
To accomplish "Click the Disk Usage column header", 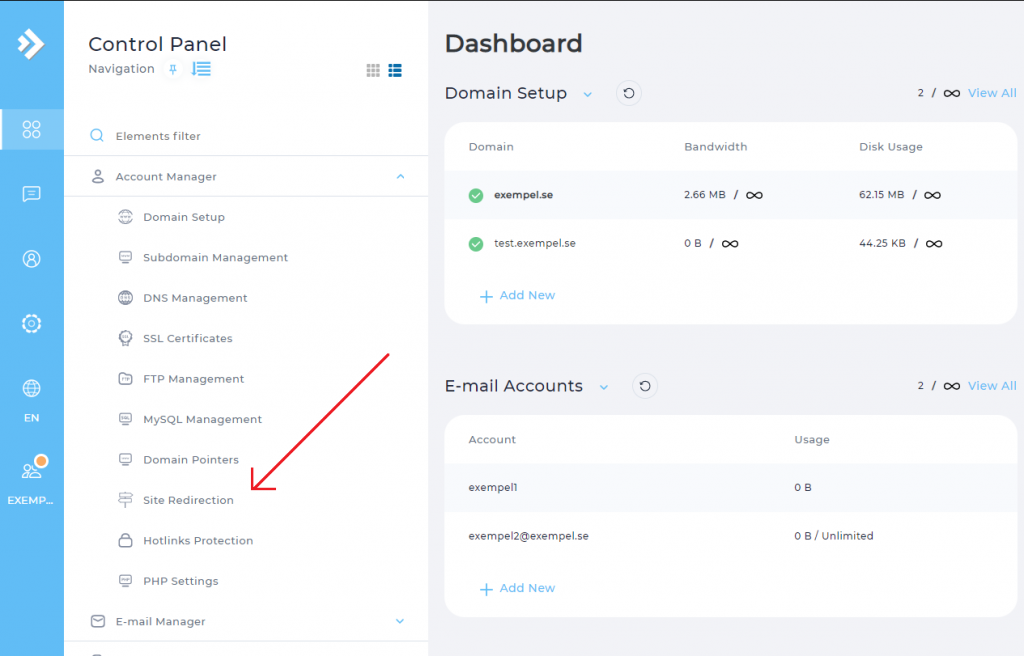I will coord(891,146).
